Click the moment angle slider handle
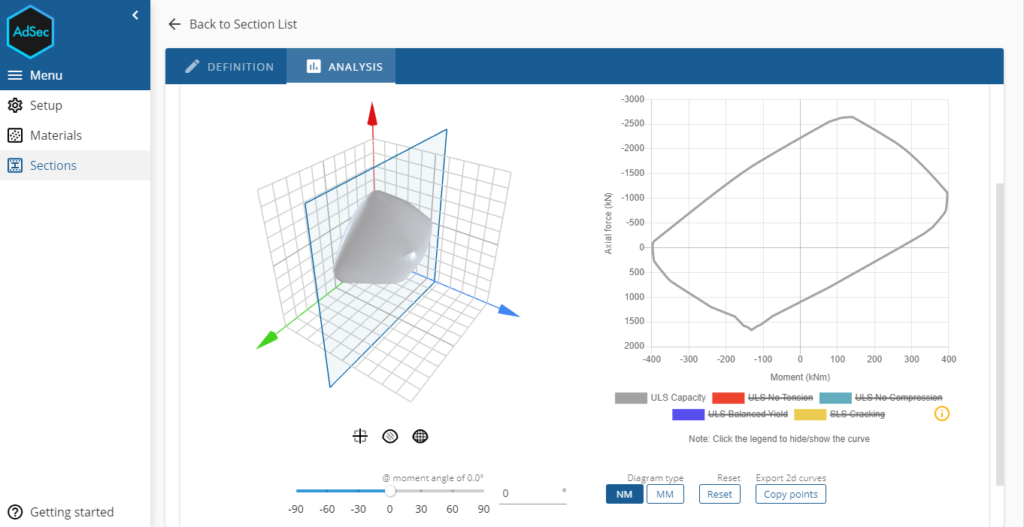Viewport: 1024px width, 527px height. (x=390, y=491)
